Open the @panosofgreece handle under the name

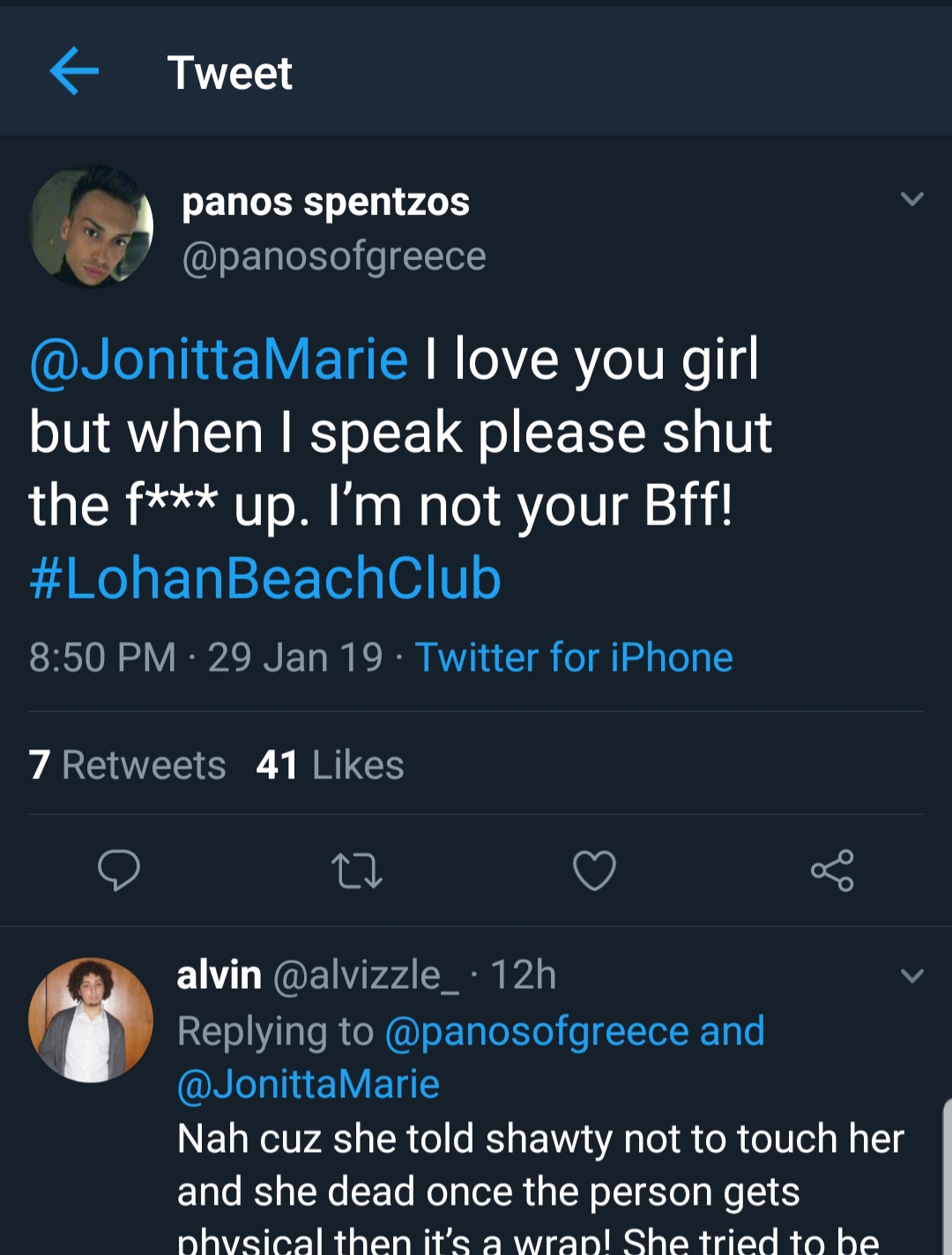[x=334, y=256]
